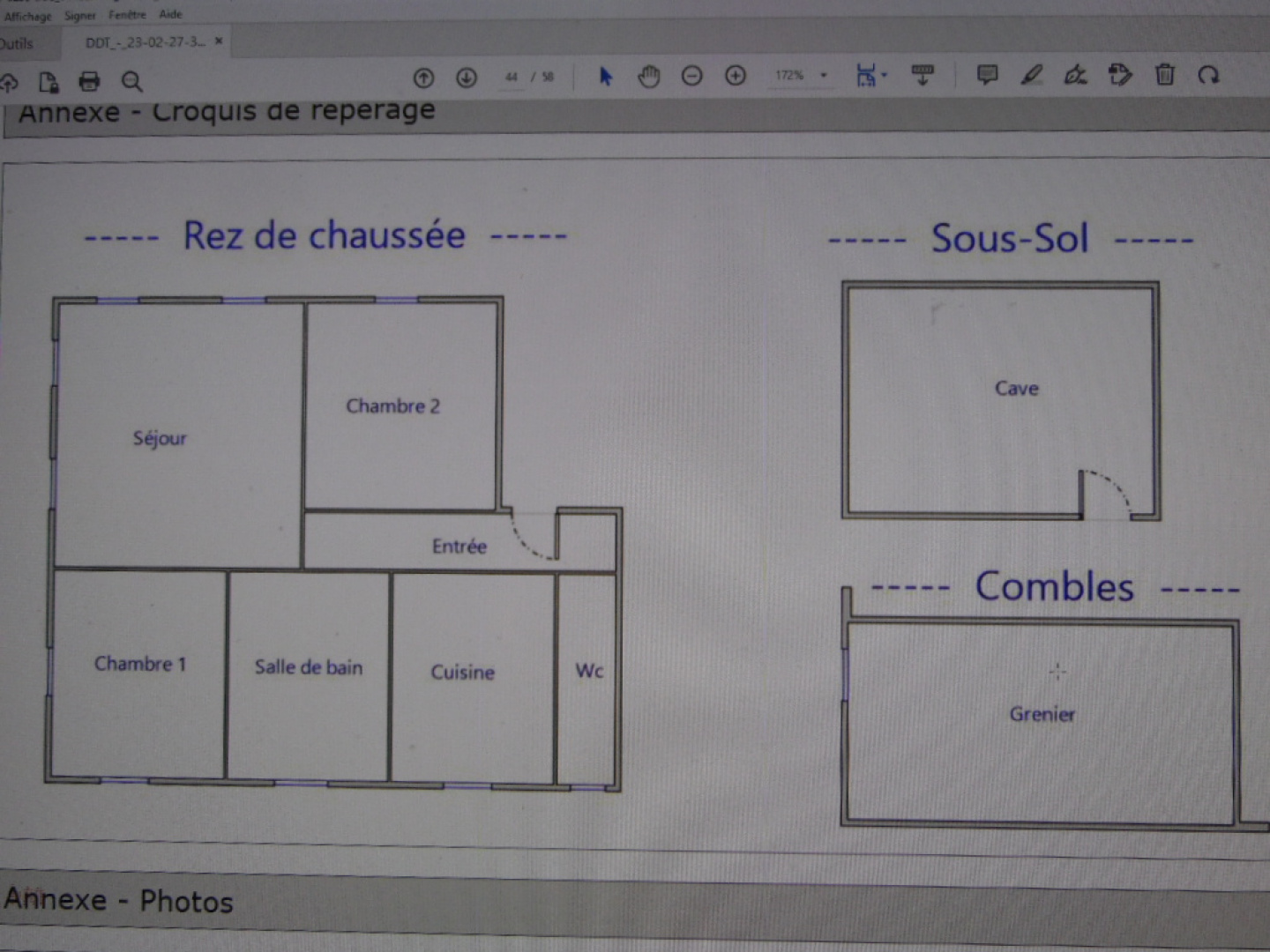This screenshot has width=1270, height=952.
Task: Open the Affichage menu
Action: 27,16
